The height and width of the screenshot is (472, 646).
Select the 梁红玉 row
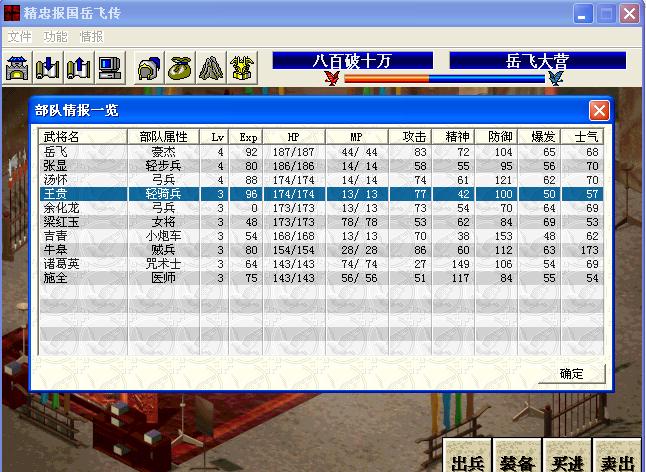coord(321,222)
